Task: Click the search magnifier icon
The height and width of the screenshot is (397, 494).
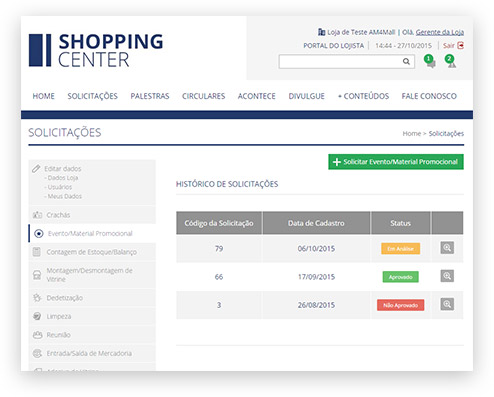Action: point(406,61)
